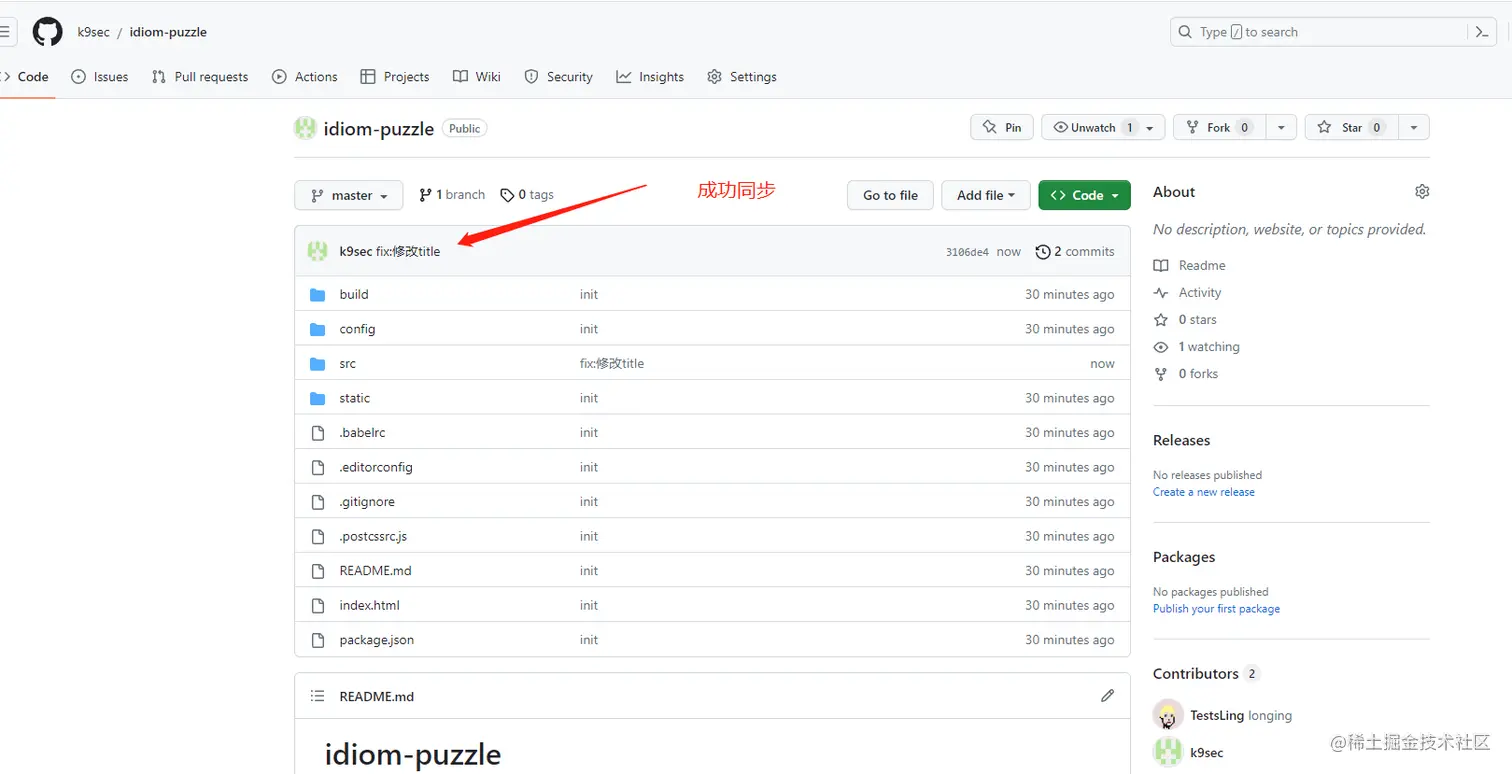The image size is (1512, 774).
Task: Open the k9sec owner breadcrumb link
Action: click(94, 32)
